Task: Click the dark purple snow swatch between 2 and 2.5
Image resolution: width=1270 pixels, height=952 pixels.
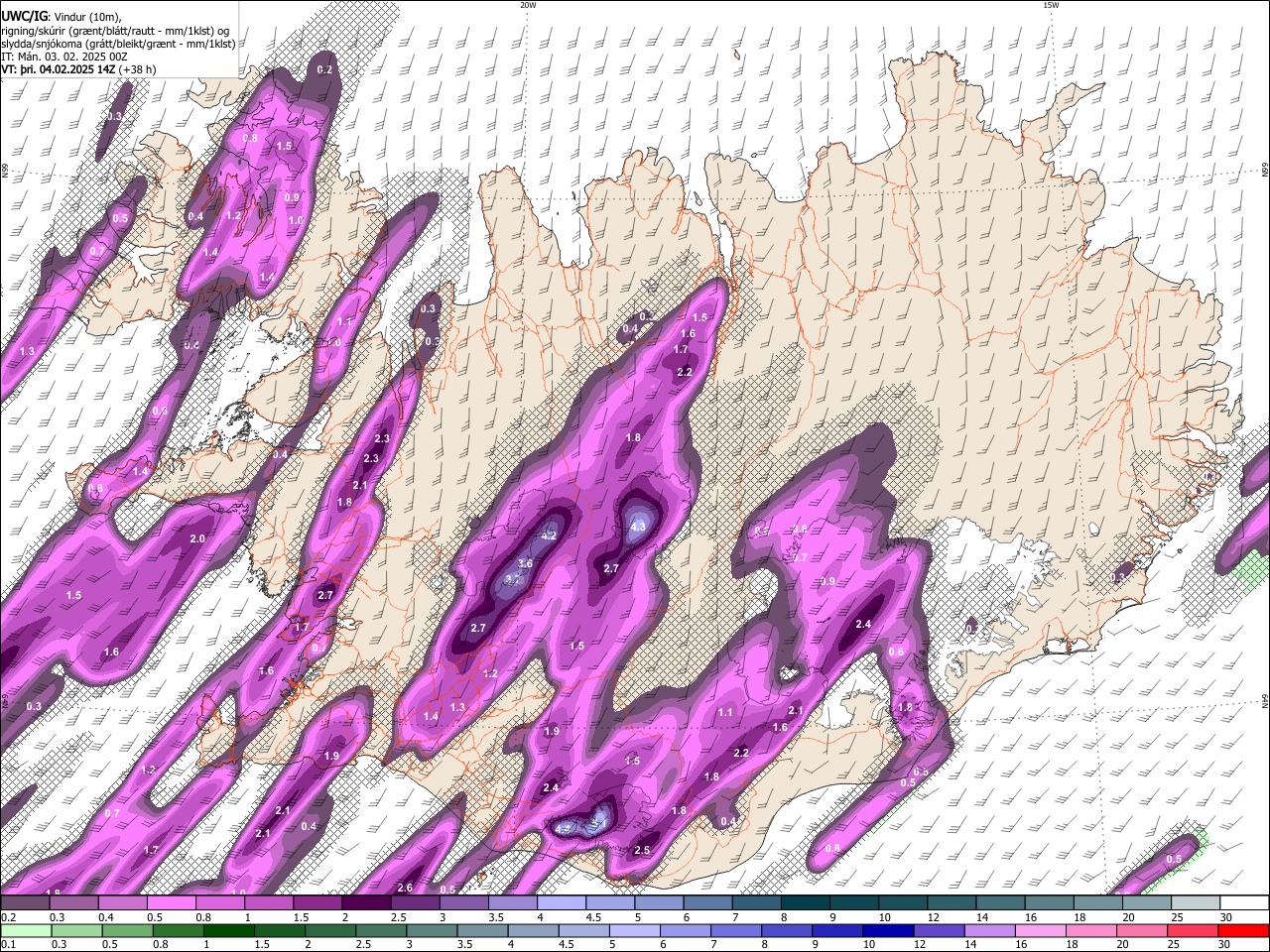Action: [366, 903]
